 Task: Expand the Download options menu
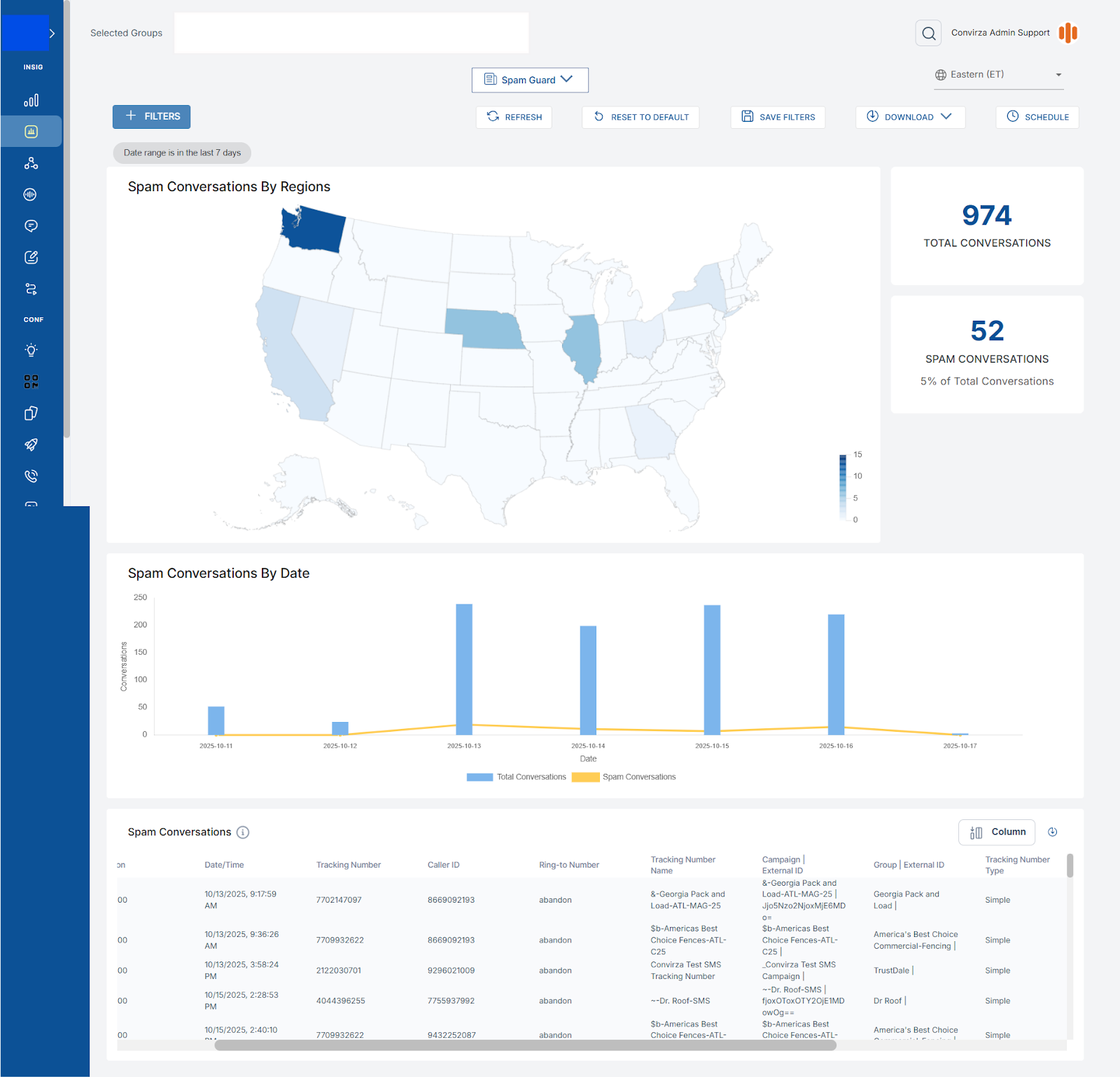point(909,117)
